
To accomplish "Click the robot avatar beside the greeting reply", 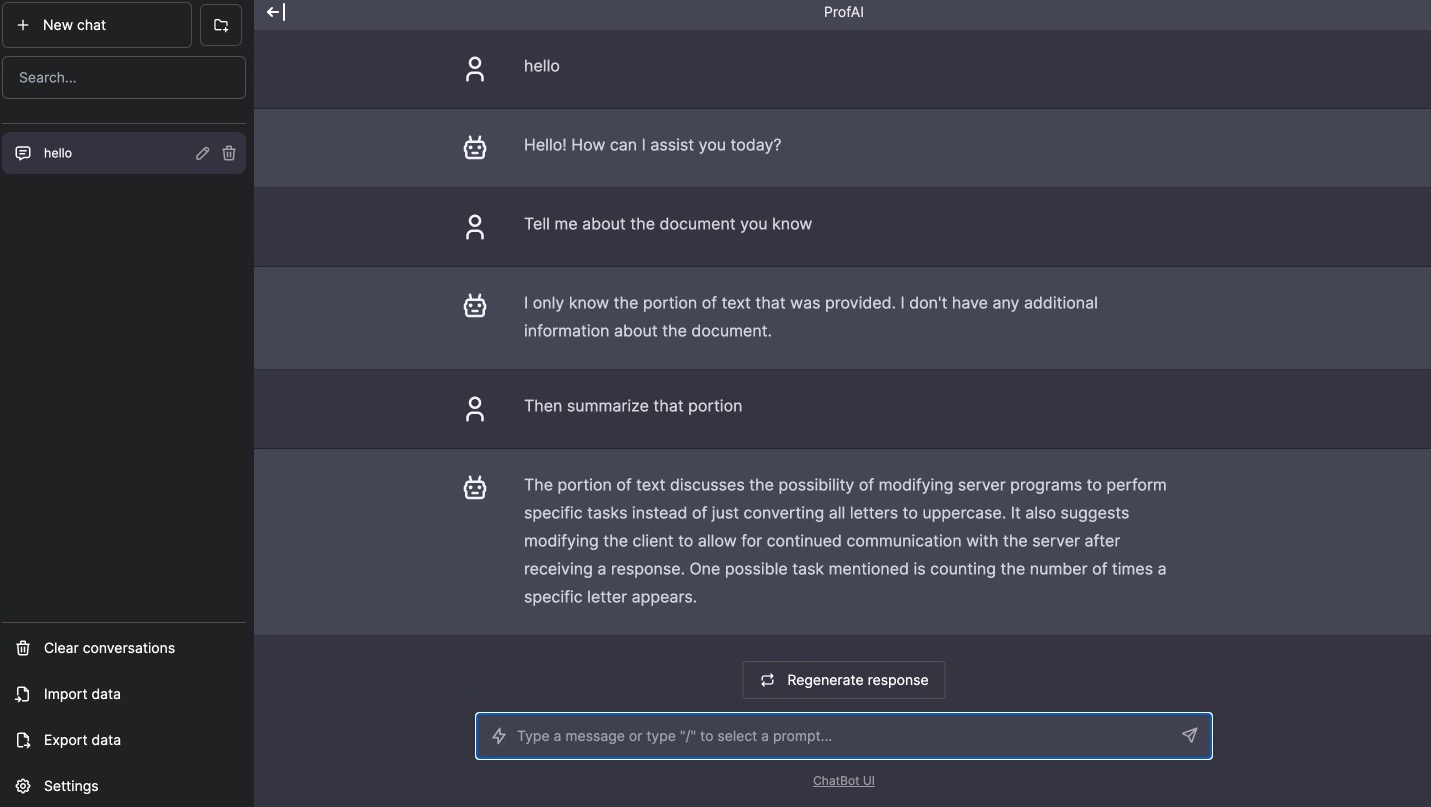I will point(475,148).
